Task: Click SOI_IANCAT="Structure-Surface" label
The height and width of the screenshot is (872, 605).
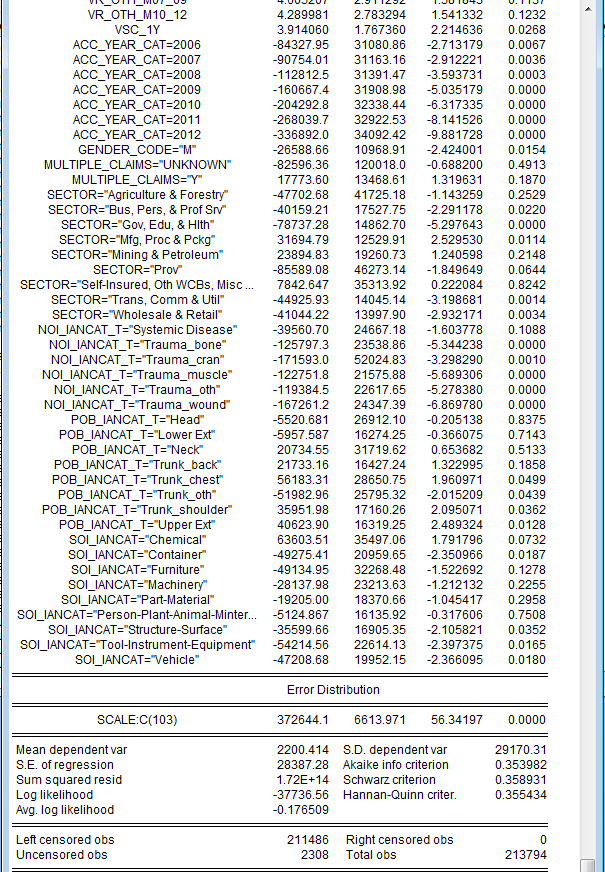Action: 137,630
